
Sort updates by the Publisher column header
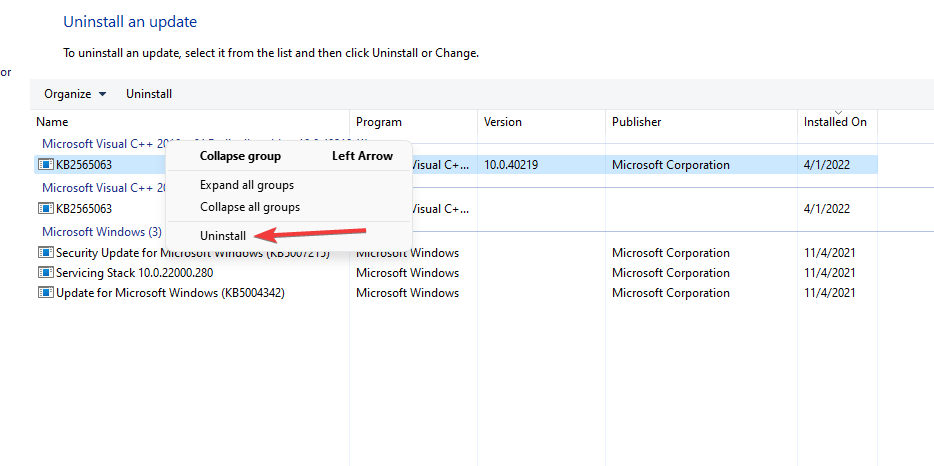pyautogui.click(x=637, y=122)
